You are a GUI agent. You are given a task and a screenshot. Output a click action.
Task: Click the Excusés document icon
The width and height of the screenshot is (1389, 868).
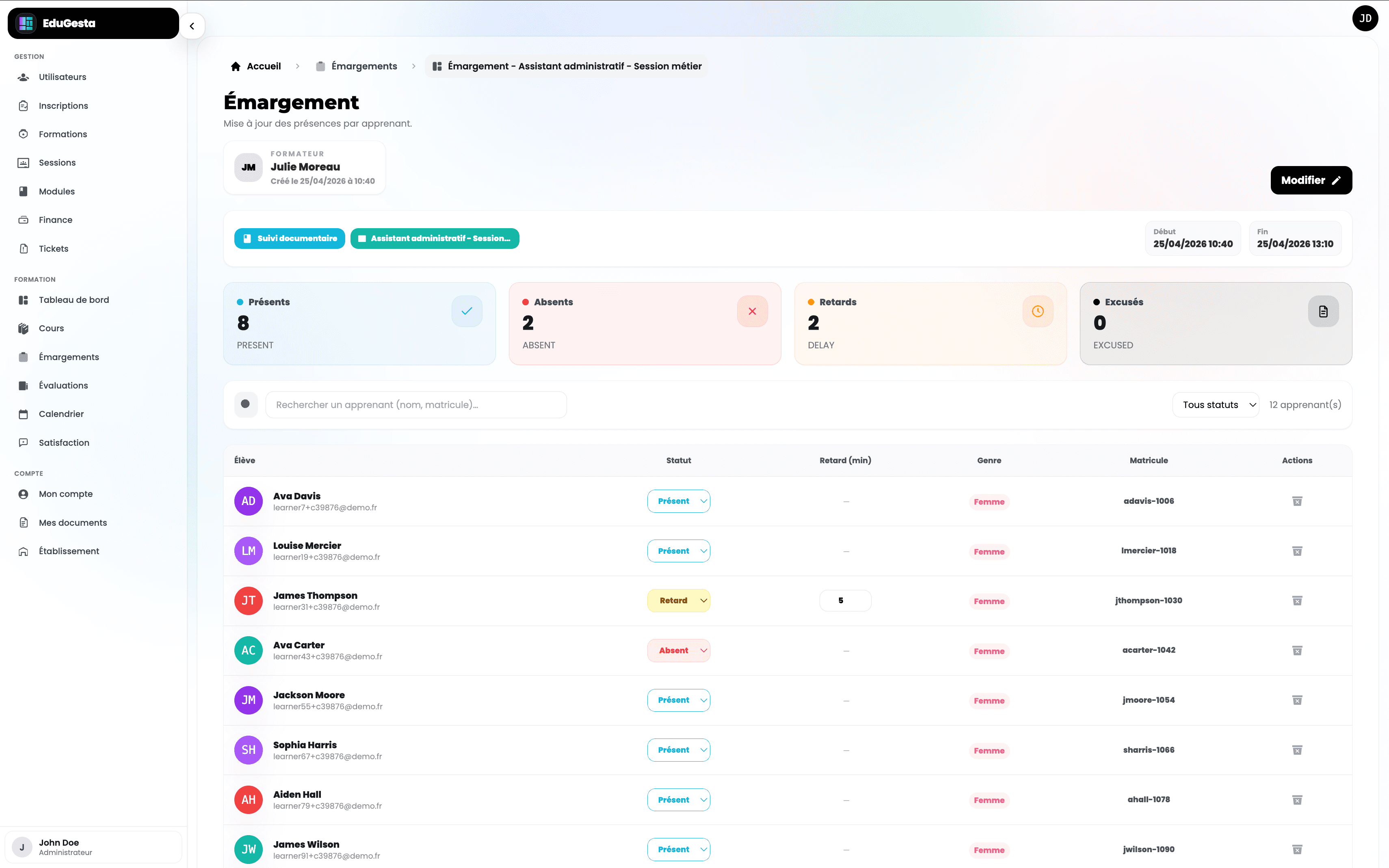click(x=1323, y=311)
